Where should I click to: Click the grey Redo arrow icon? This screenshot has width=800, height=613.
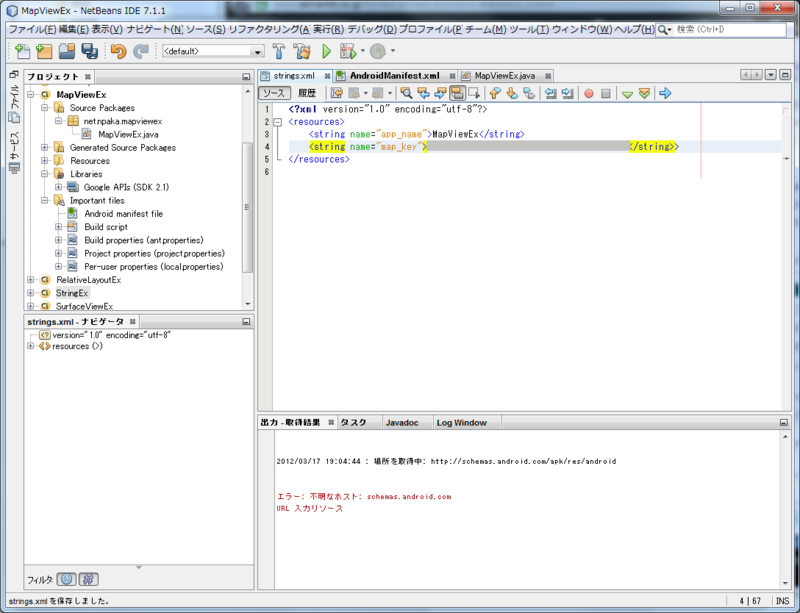point(140,51)
